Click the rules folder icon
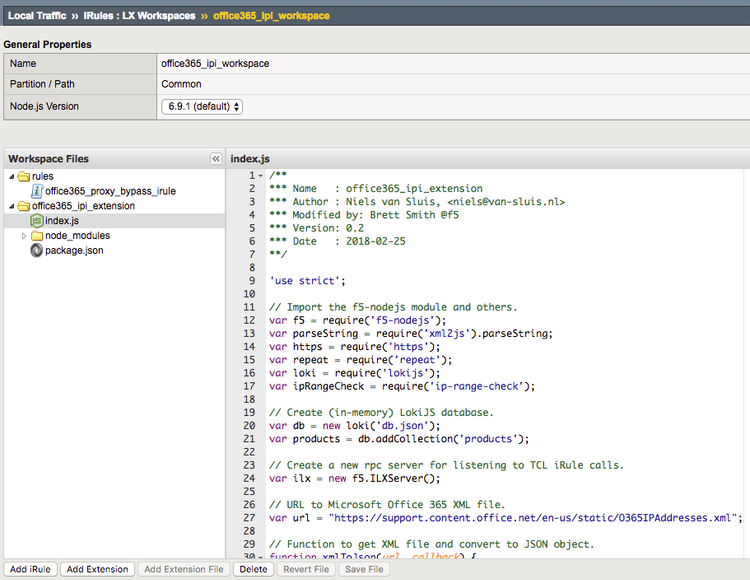This screenshot has width=750, height=580. (22, 177)
